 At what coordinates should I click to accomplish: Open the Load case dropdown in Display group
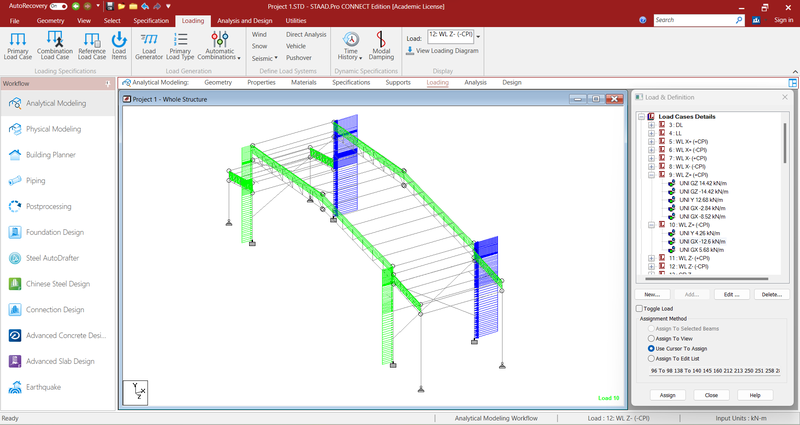[478, 37]
